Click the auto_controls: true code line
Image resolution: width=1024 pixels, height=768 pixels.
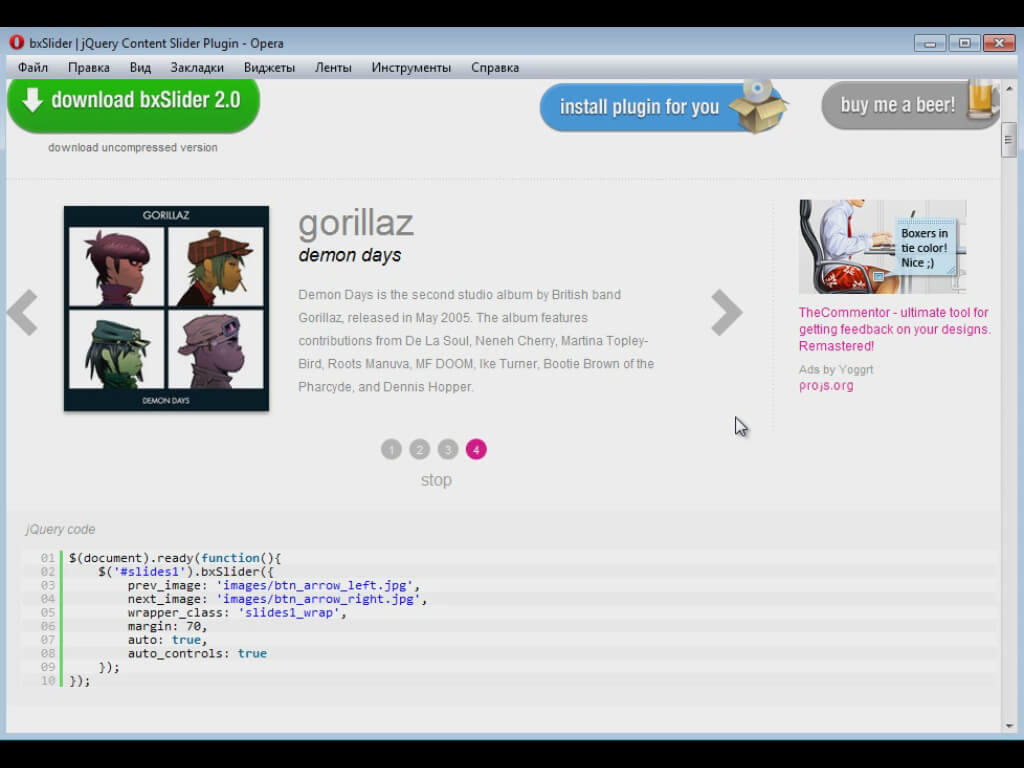coord(197,654)
